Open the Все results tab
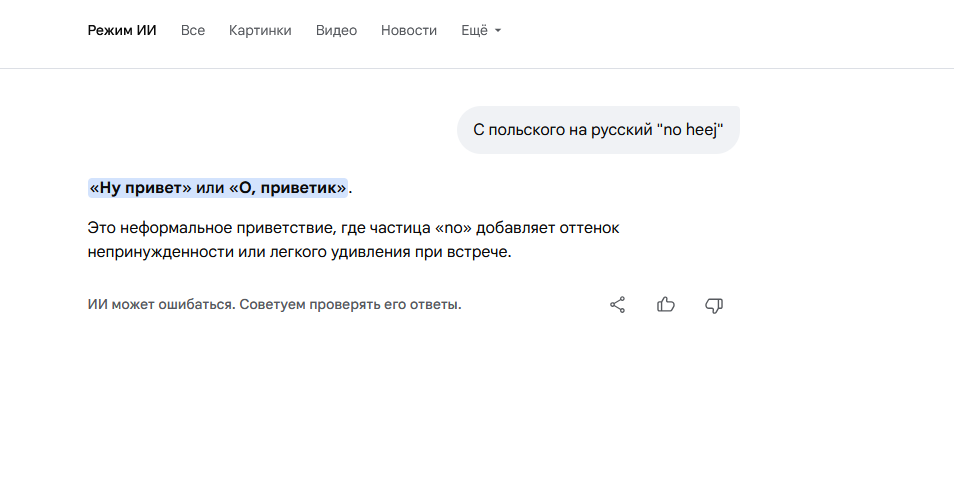The width and height of the screenshot is (954, 477). tap(193, 30)
